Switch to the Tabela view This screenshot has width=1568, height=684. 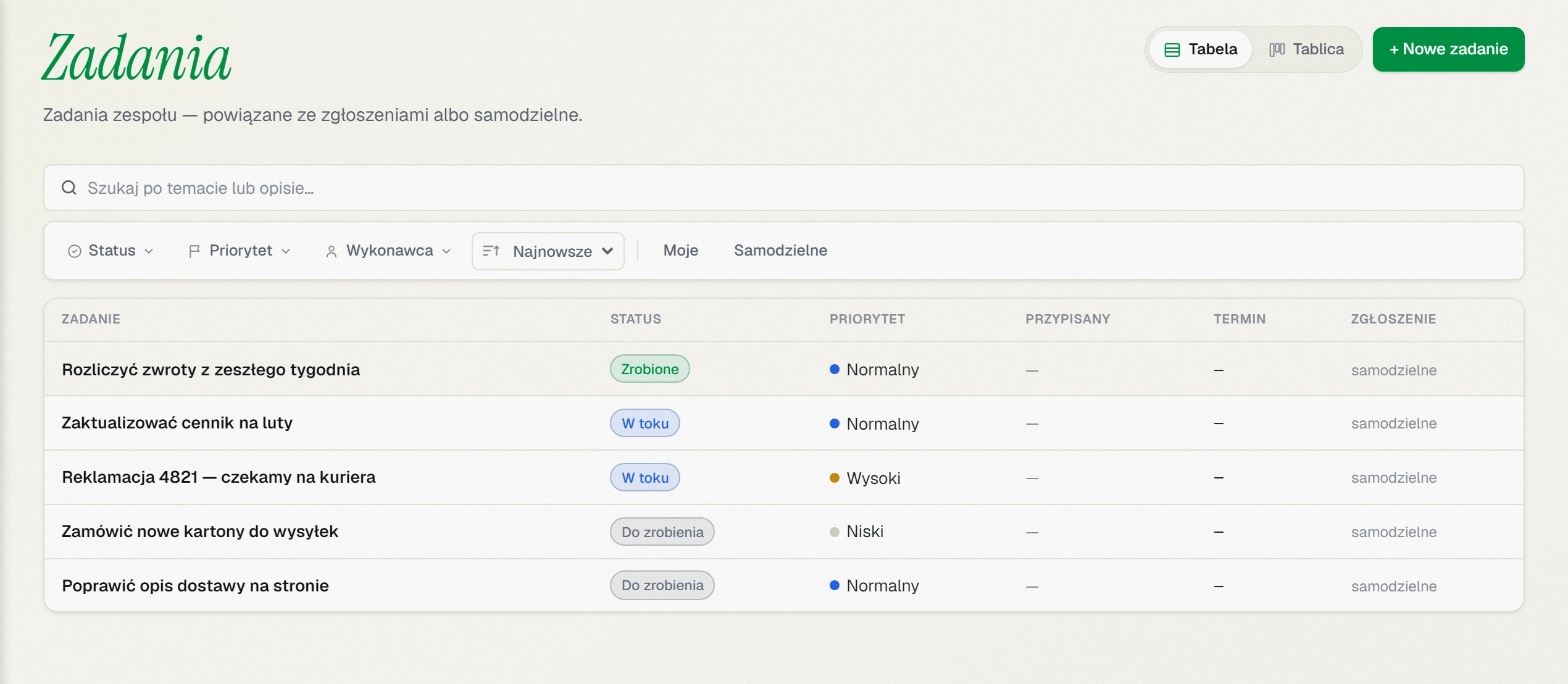tap(1201, 49)
